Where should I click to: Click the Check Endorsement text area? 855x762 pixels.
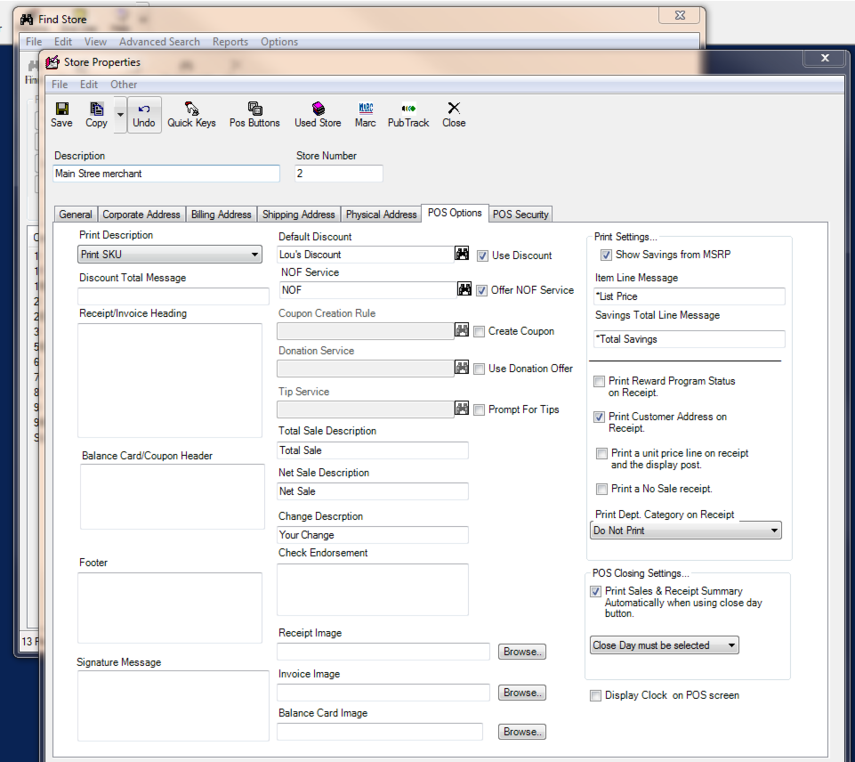[x=373, y=590]
